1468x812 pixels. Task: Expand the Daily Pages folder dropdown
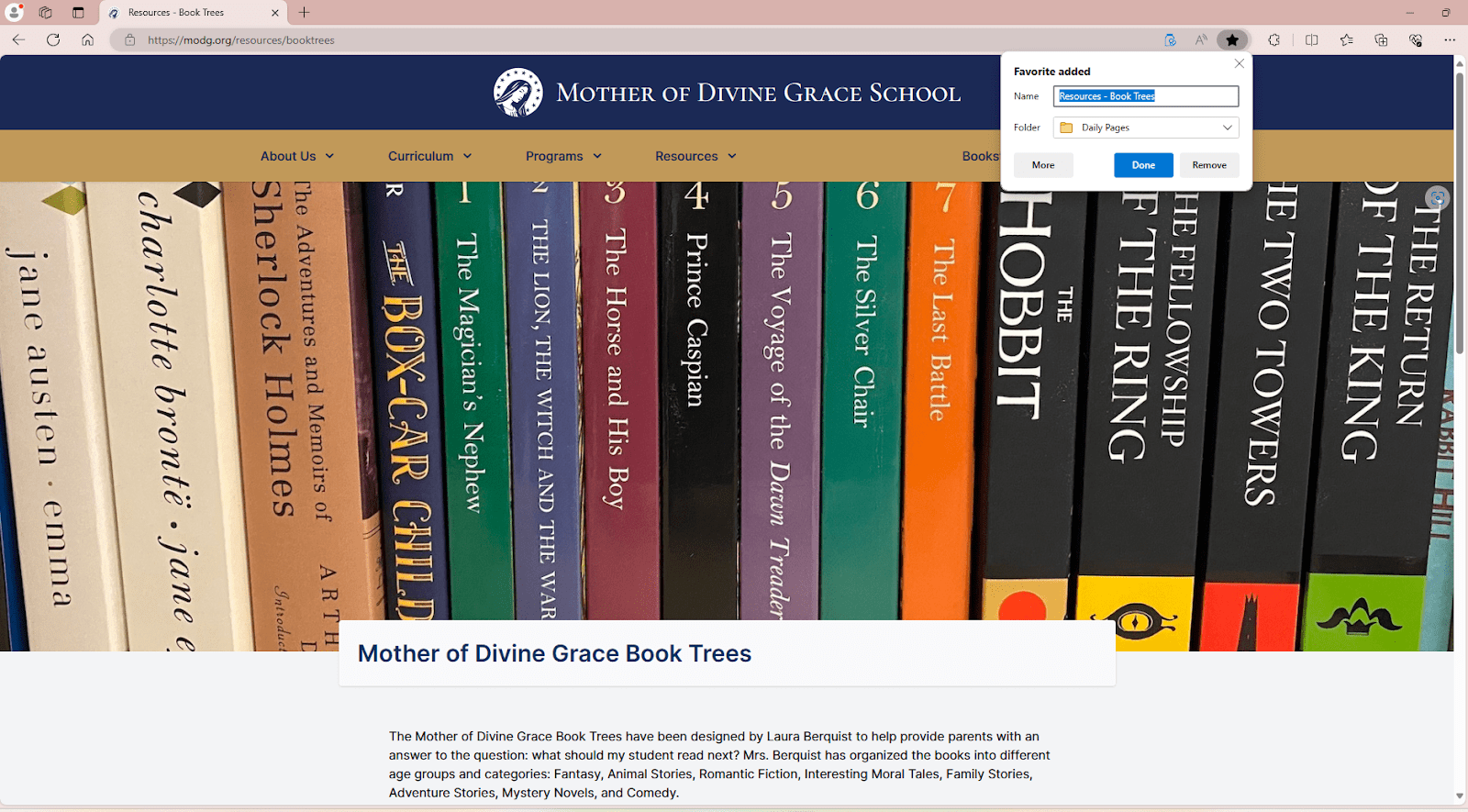pos(1146,128)
